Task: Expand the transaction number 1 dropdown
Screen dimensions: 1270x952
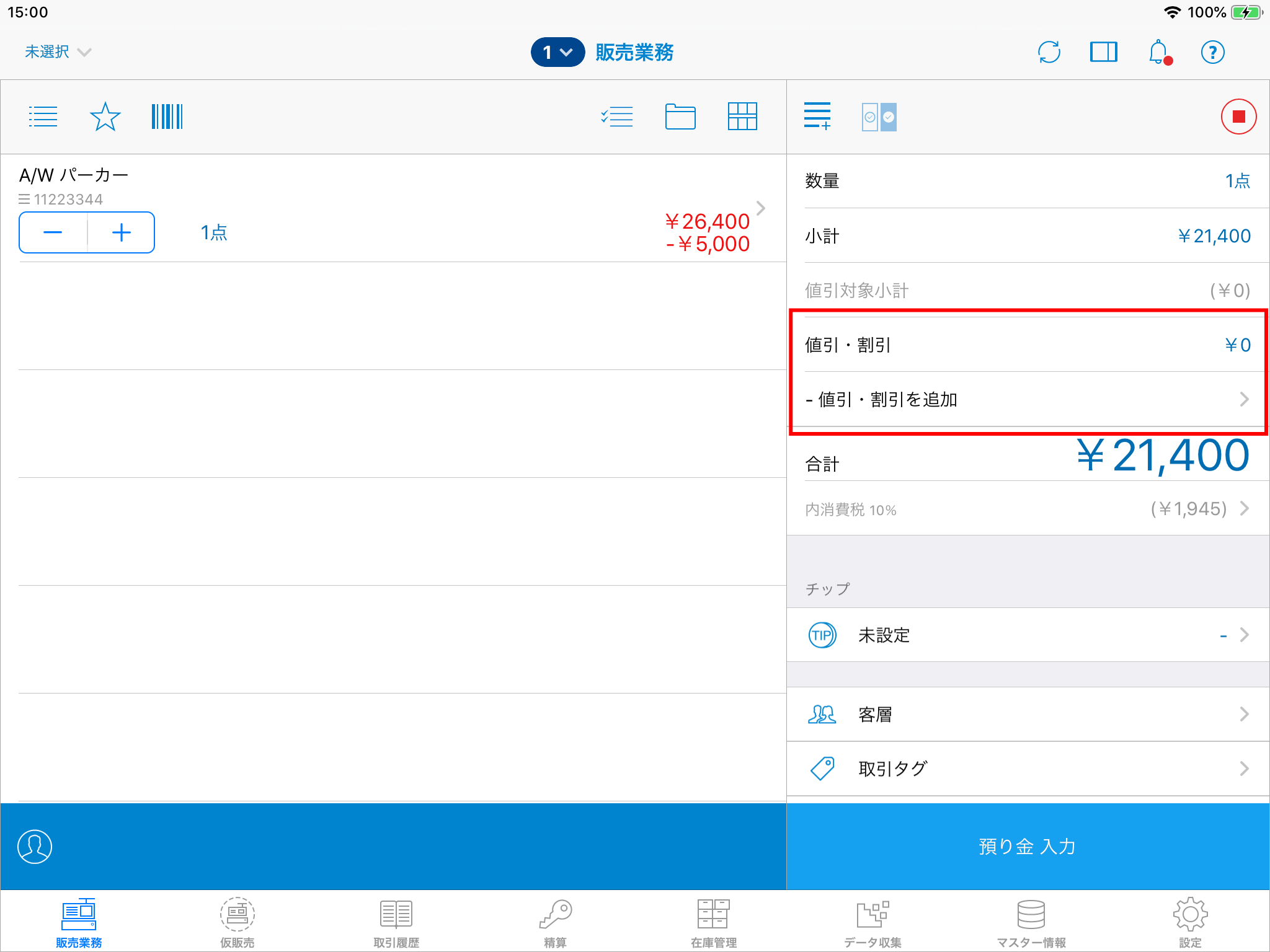Action: click(557, 52)
